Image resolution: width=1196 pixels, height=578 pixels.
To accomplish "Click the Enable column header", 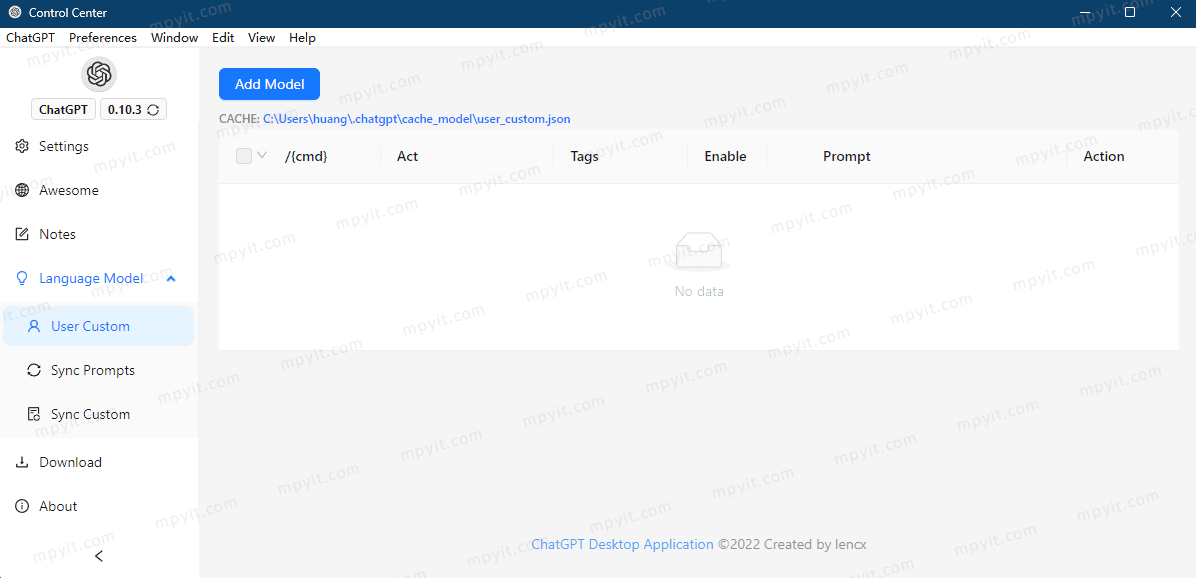I will (725, 156).
